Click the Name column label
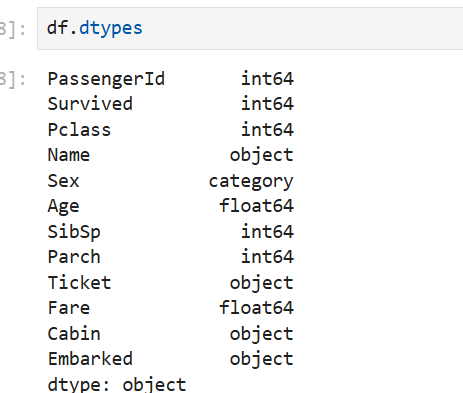Viewport: 463px width, 393px height. (69, 155)
